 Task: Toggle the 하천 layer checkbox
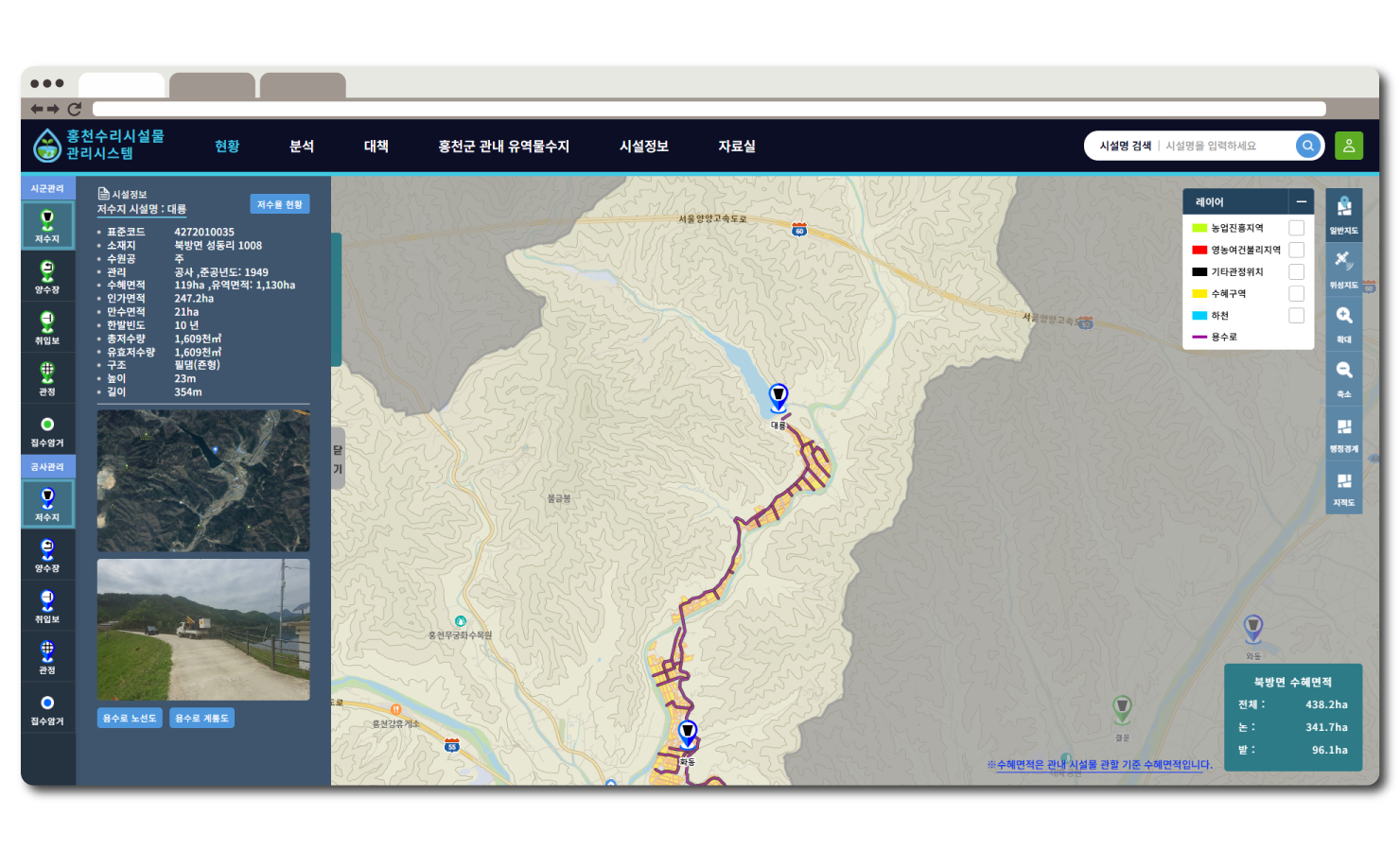pos(1296,316)
